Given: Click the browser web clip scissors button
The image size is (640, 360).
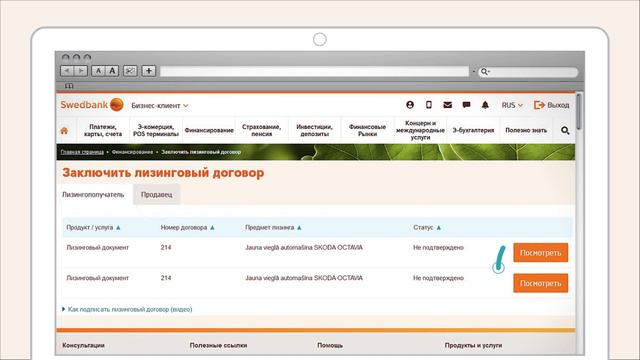Looking at the screenshot, I should point(130,71).
